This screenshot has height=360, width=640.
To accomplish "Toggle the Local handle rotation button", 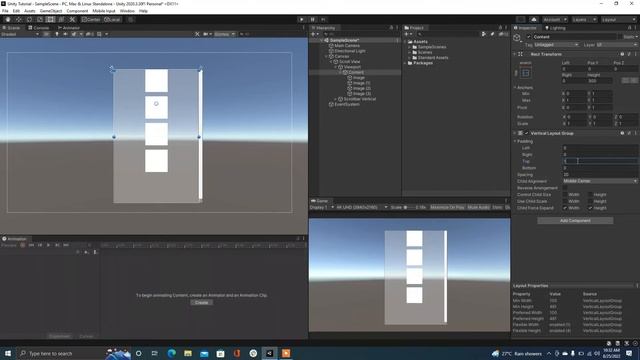I will pyautogui.click(x=112, y=19).
